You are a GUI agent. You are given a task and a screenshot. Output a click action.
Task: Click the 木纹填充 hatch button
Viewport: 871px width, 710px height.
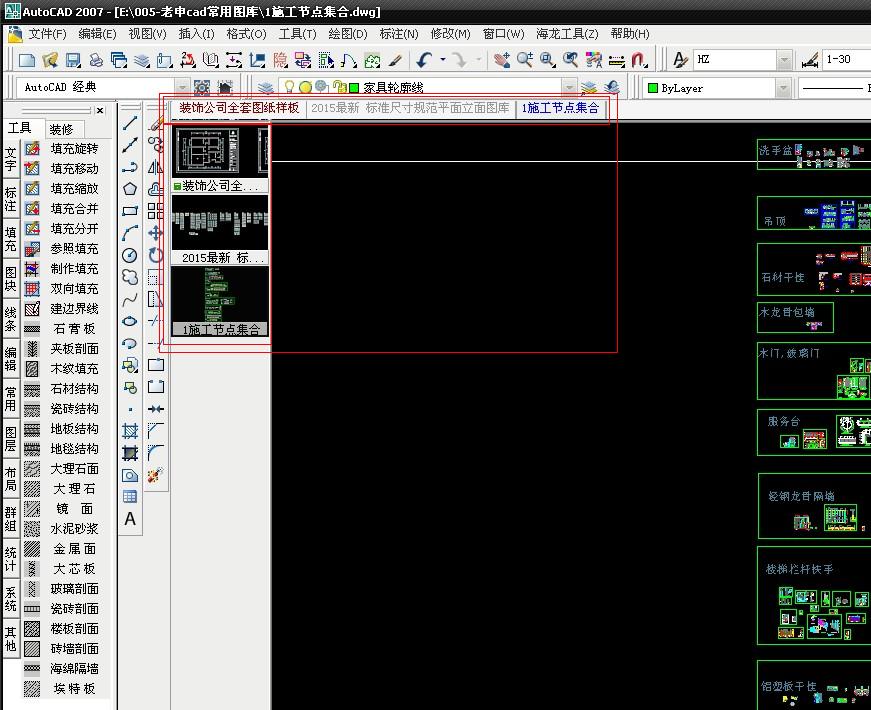pos(62,368)
